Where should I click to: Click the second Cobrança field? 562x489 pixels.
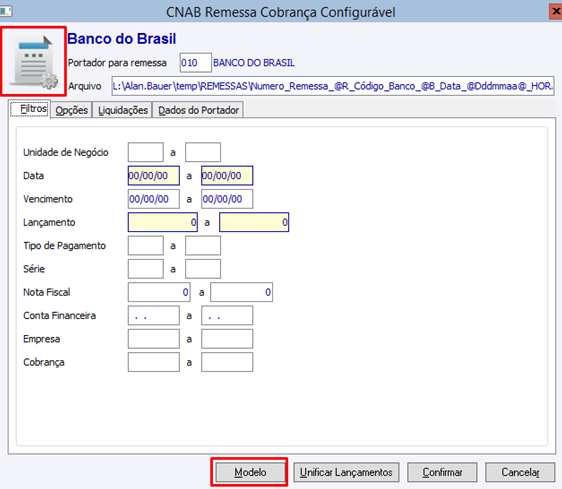[x=227, y=362]
